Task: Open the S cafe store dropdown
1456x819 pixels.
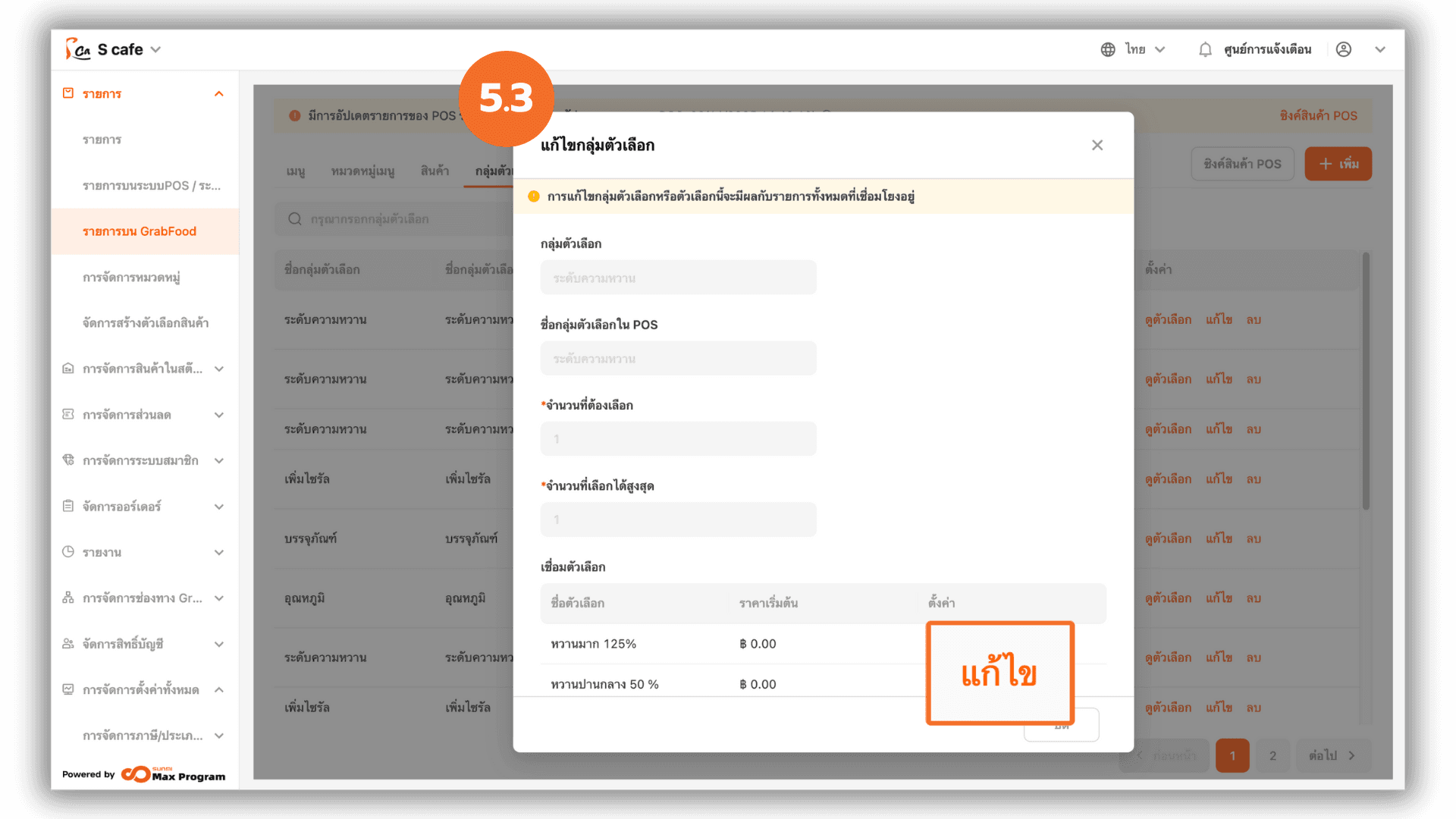Action: (129, 49)
